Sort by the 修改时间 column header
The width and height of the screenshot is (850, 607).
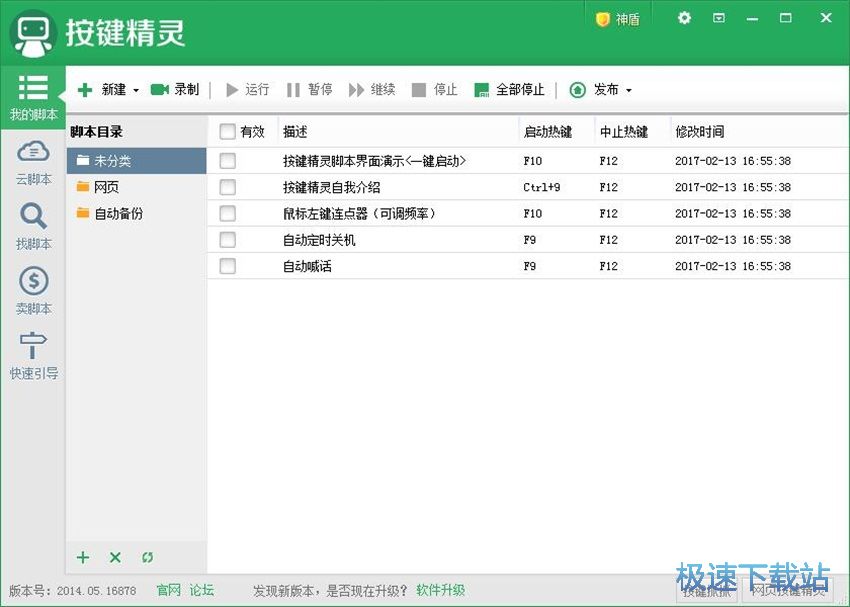coord(759,131)
